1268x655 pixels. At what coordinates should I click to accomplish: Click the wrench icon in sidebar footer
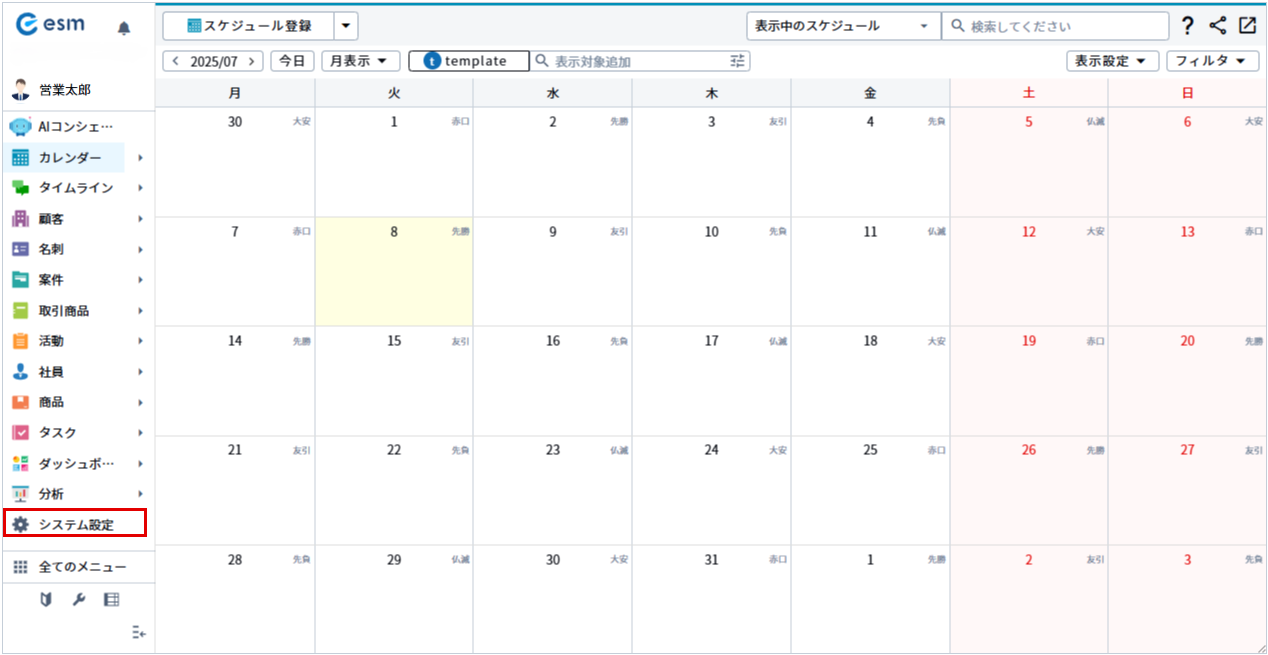[79, 600]
